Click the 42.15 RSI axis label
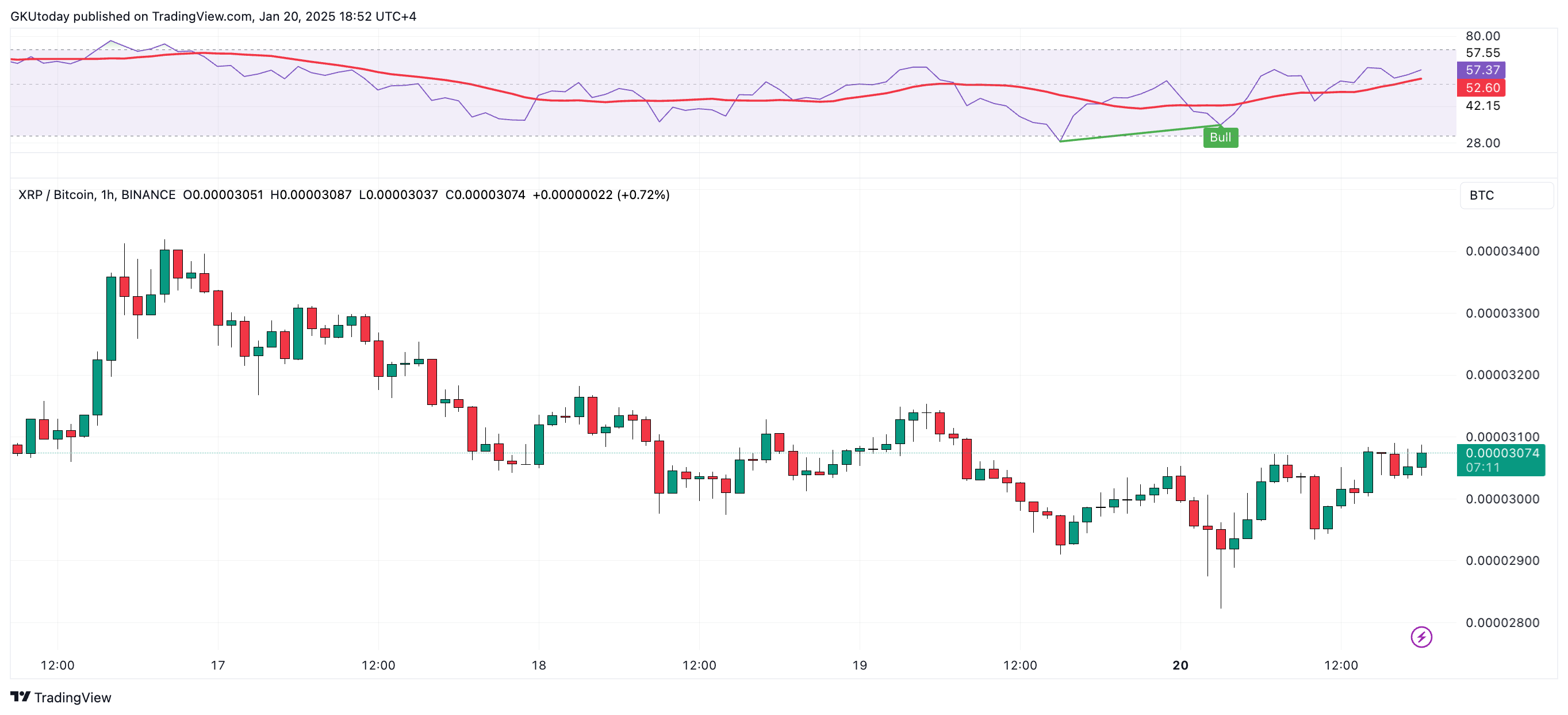Screen dimensions: 1568x715 point(1482,106)
